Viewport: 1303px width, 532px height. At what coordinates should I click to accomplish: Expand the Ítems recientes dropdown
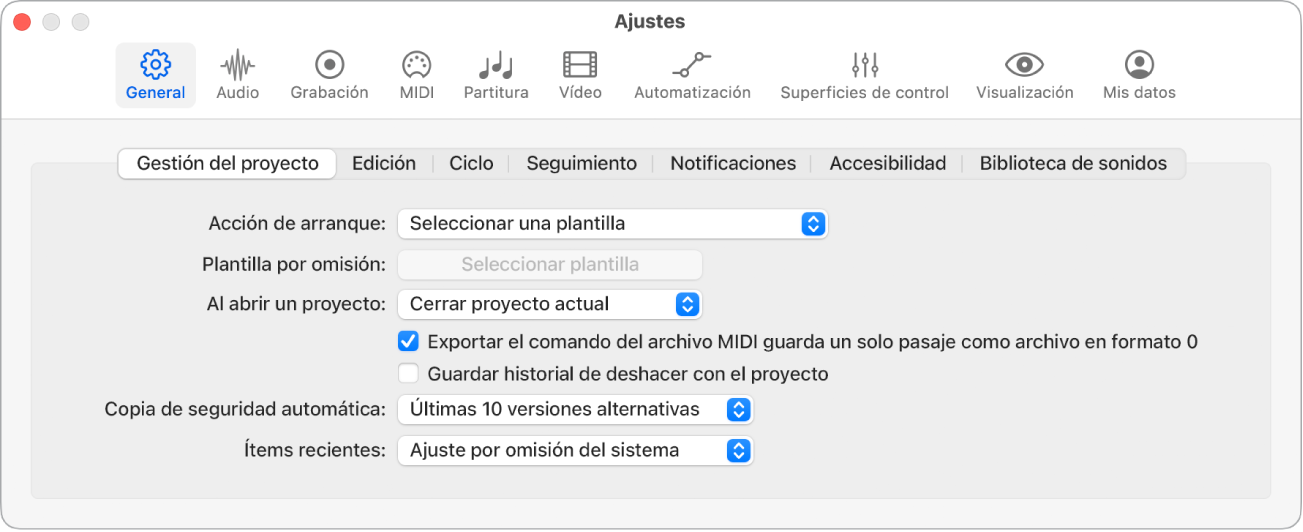(574, 451)
